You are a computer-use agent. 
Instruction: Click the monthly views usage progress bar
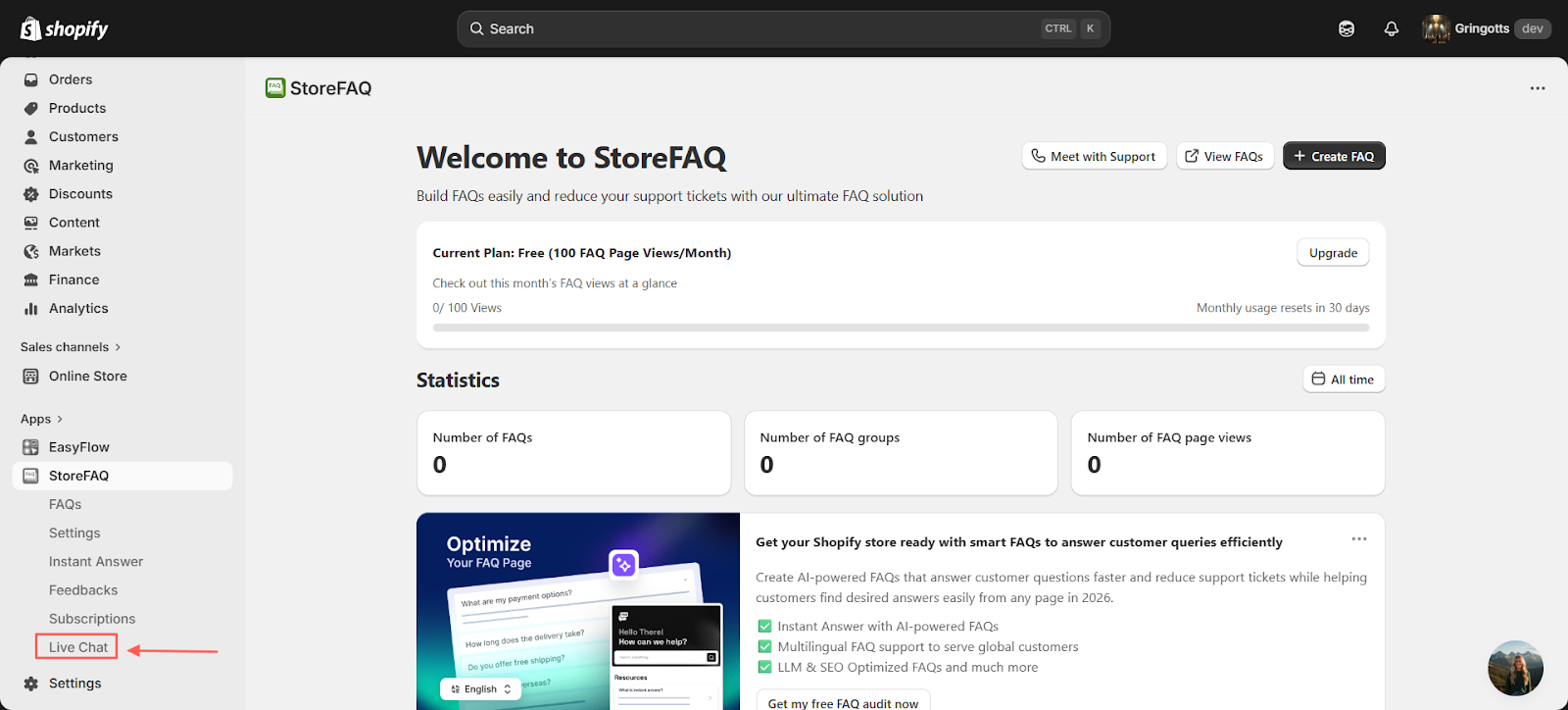[x=901, y=328]
